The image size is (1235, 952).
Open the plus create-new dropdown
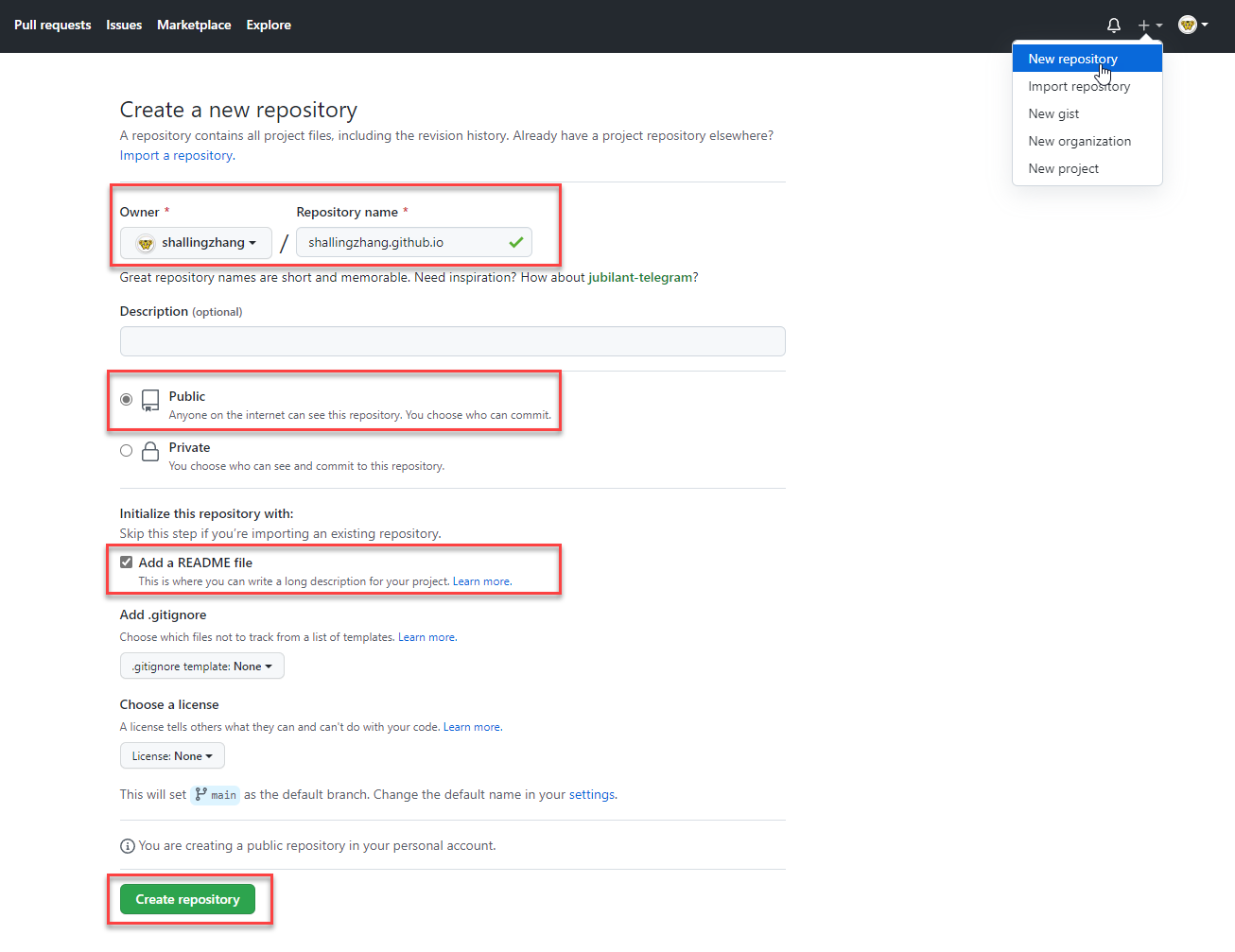(x=1150, y=26)
